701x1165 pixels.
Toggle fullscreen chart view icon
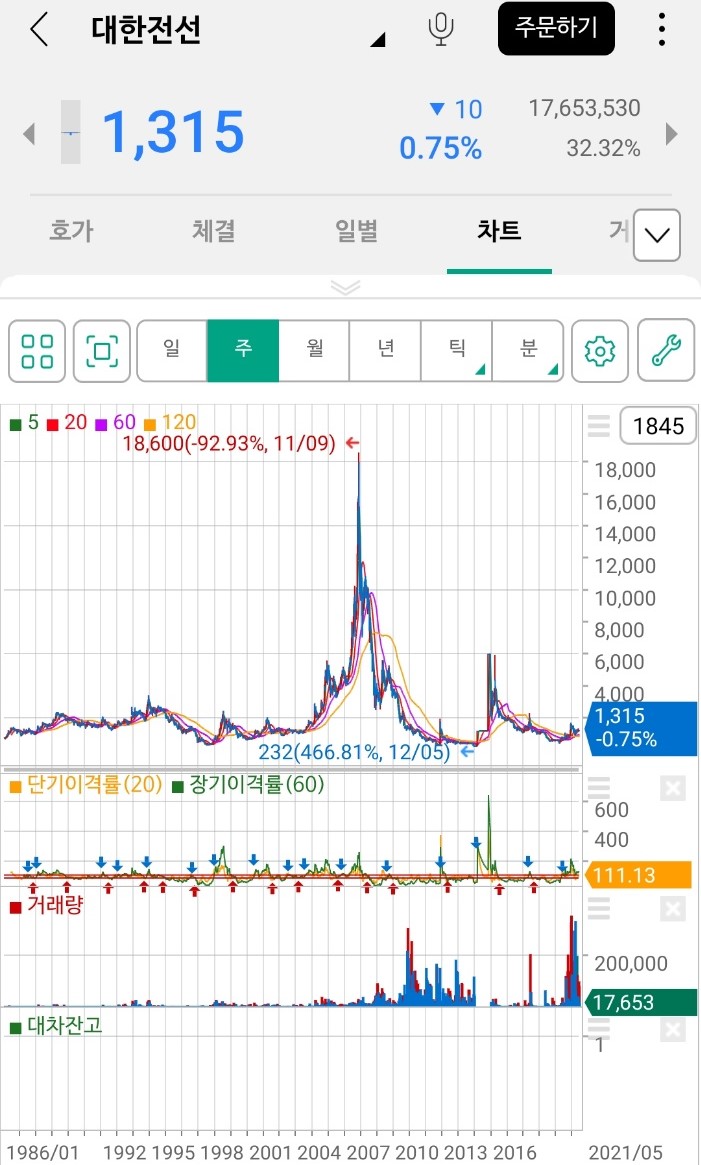point(103,351)
